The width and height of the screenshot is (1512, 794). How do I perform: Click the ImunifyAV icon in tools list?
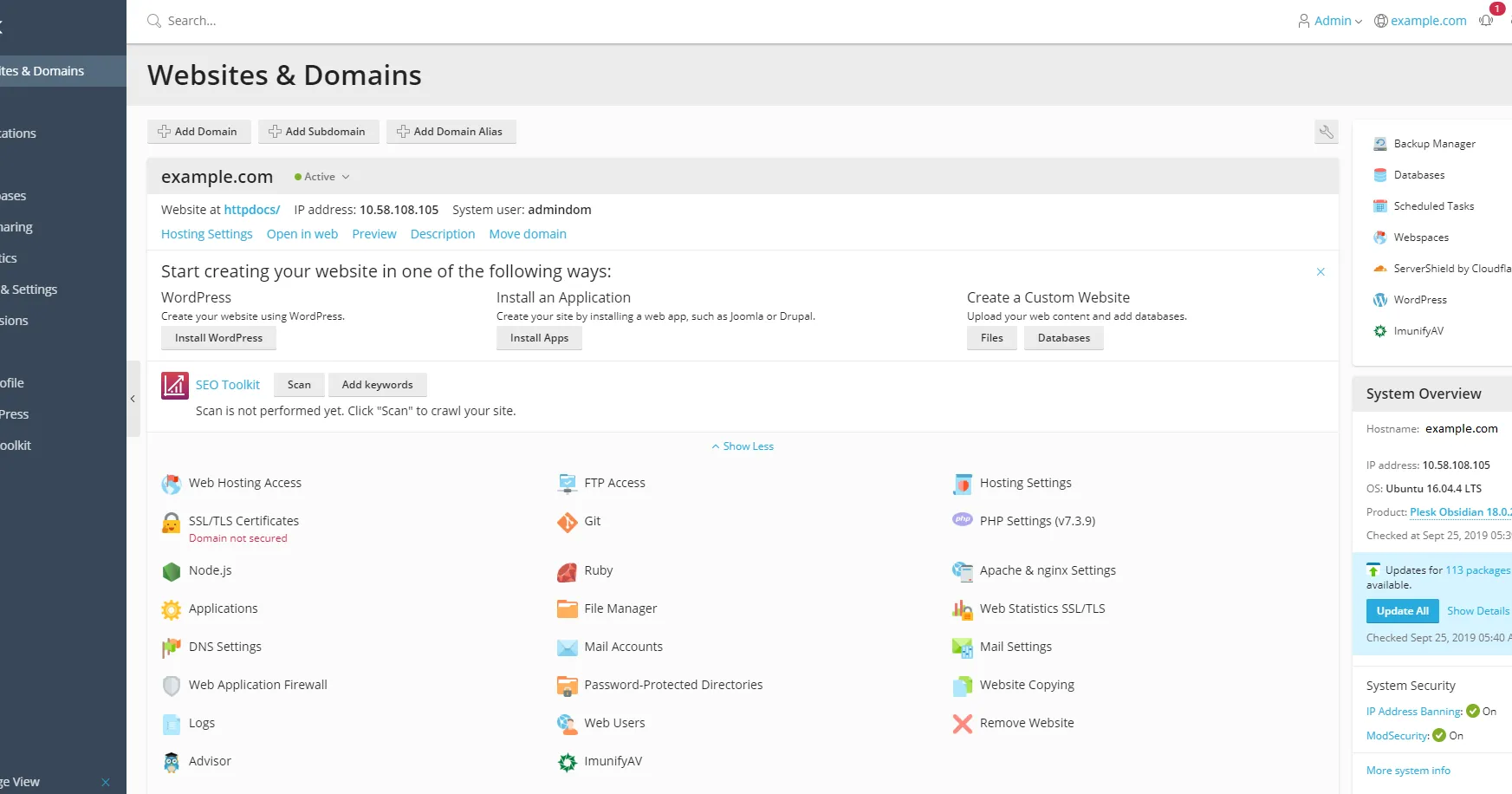click(567, 762)
